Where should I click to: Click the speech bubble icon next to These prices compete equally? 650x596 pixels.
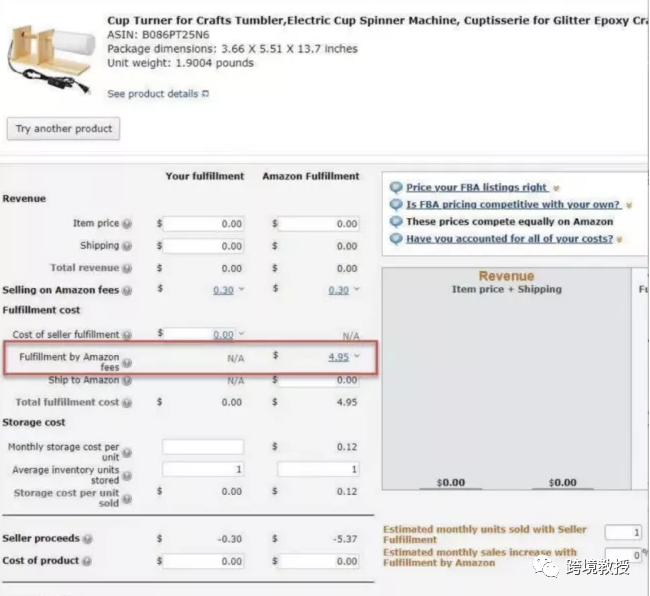(x=396, y=222)
